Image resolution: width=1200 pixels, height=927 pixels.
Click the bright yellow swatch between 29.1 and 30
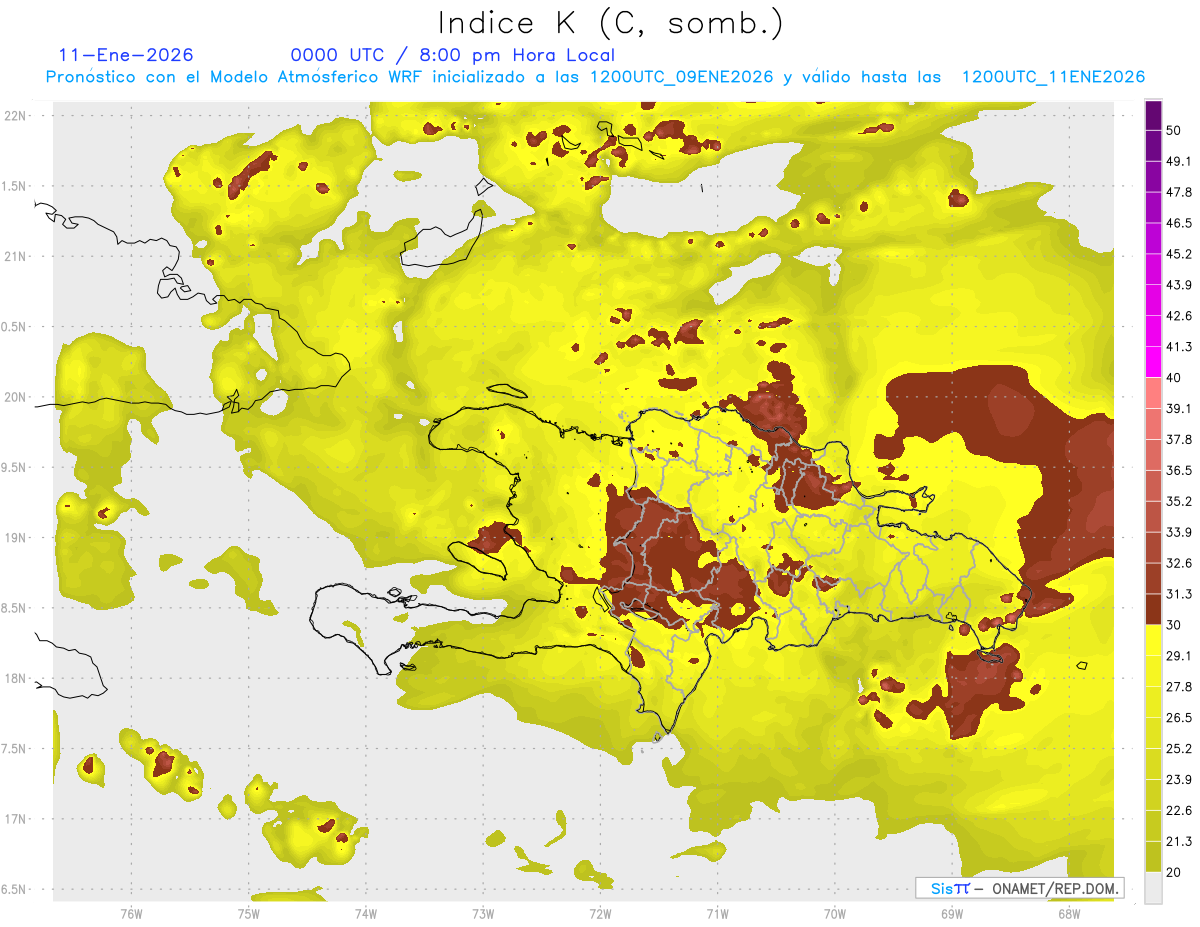point(1153,640)
